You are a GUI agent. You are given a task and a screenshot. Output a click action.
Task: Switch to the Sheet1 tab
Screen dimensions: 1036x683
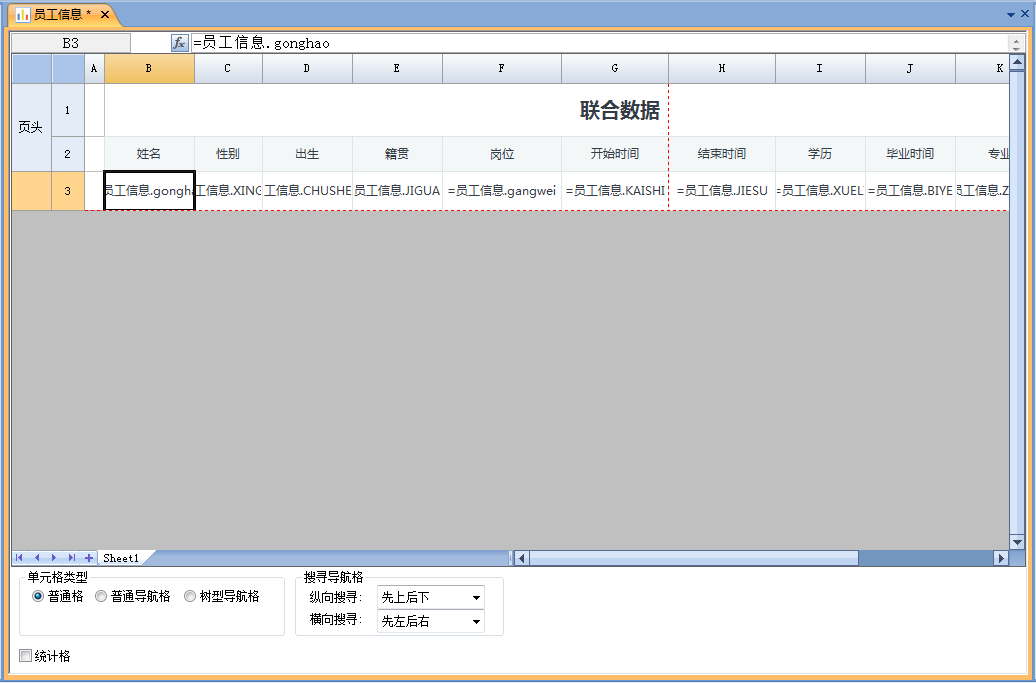click(x=121, y=558)
